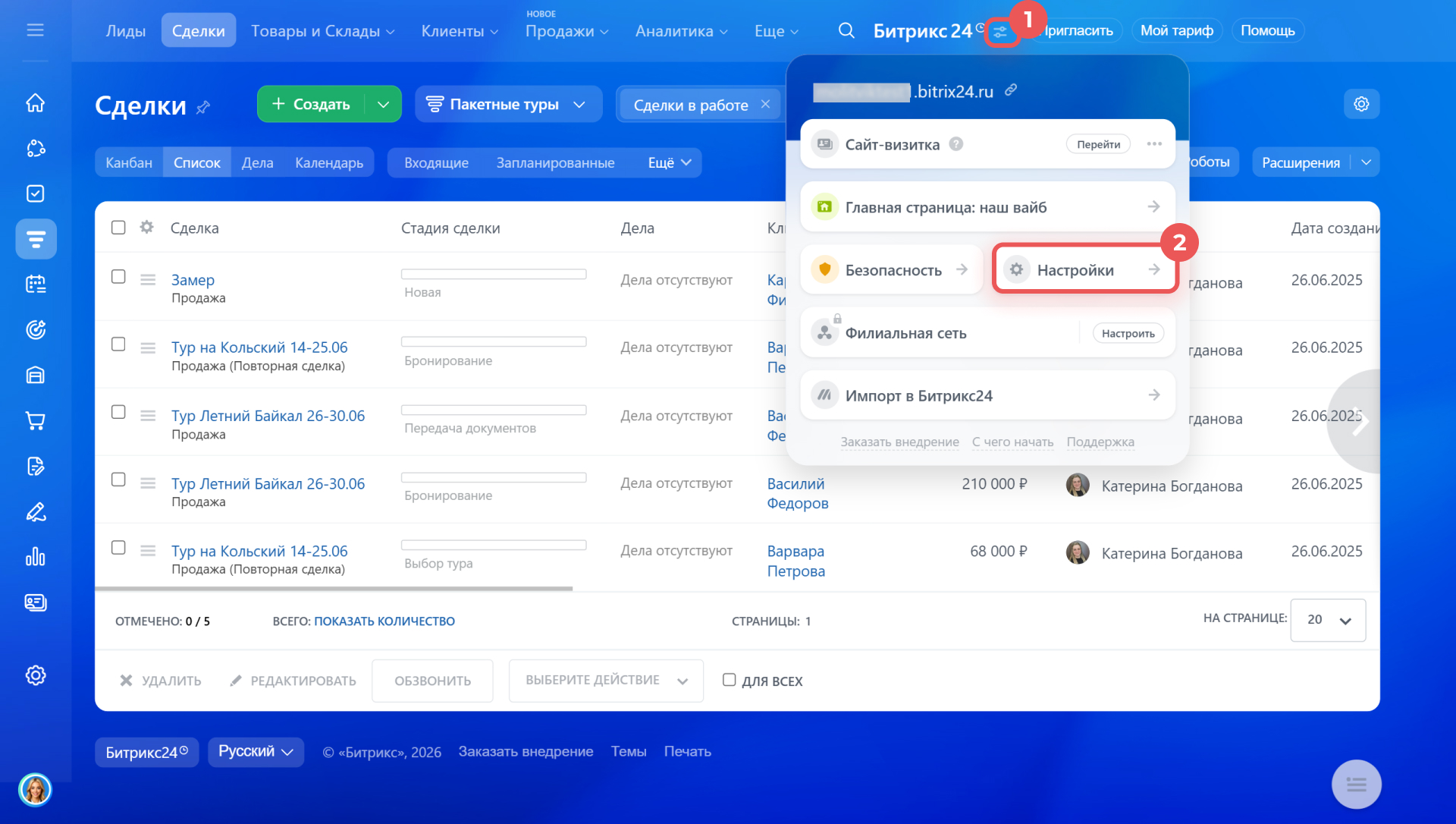The height and width of the screenshot is (824, 1456).
Task: Click the analytics bar chart sidebar icon
Action: 36,557
